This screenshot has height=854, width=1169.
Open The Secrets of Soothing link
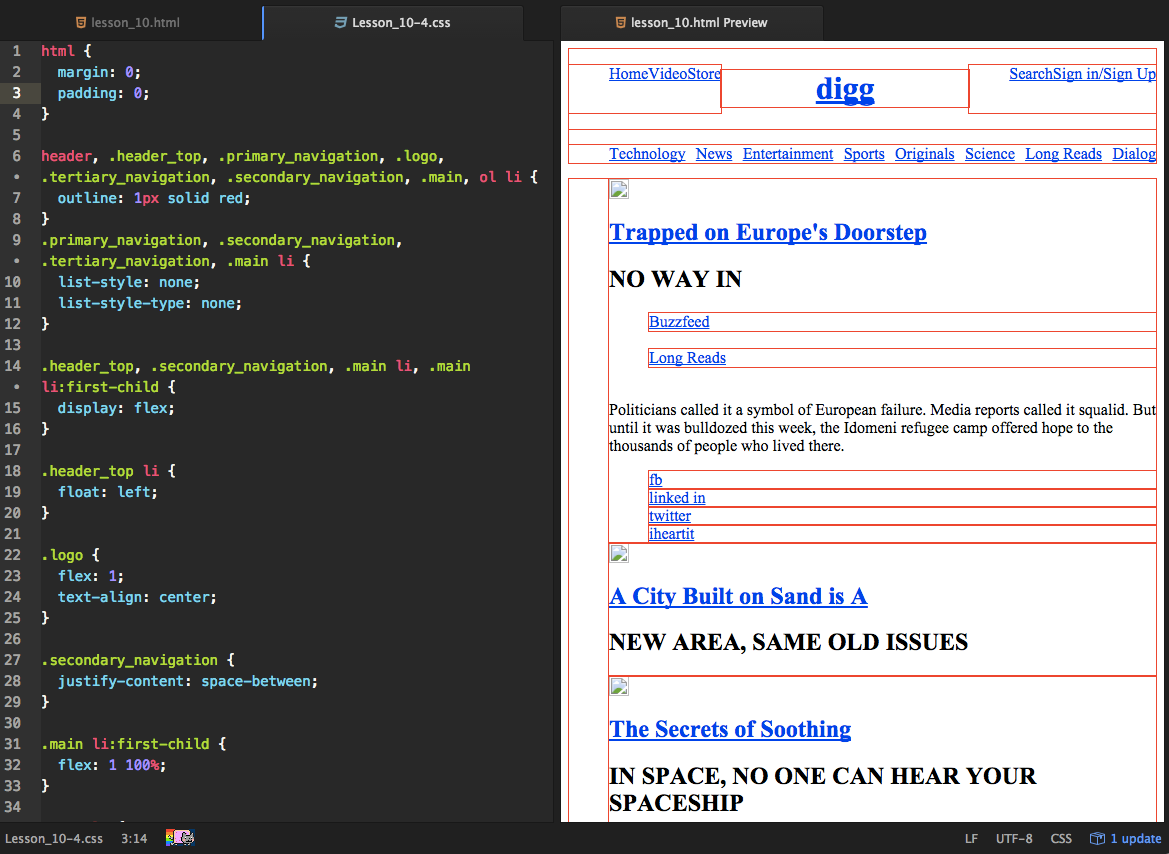[x=730, y=729]
